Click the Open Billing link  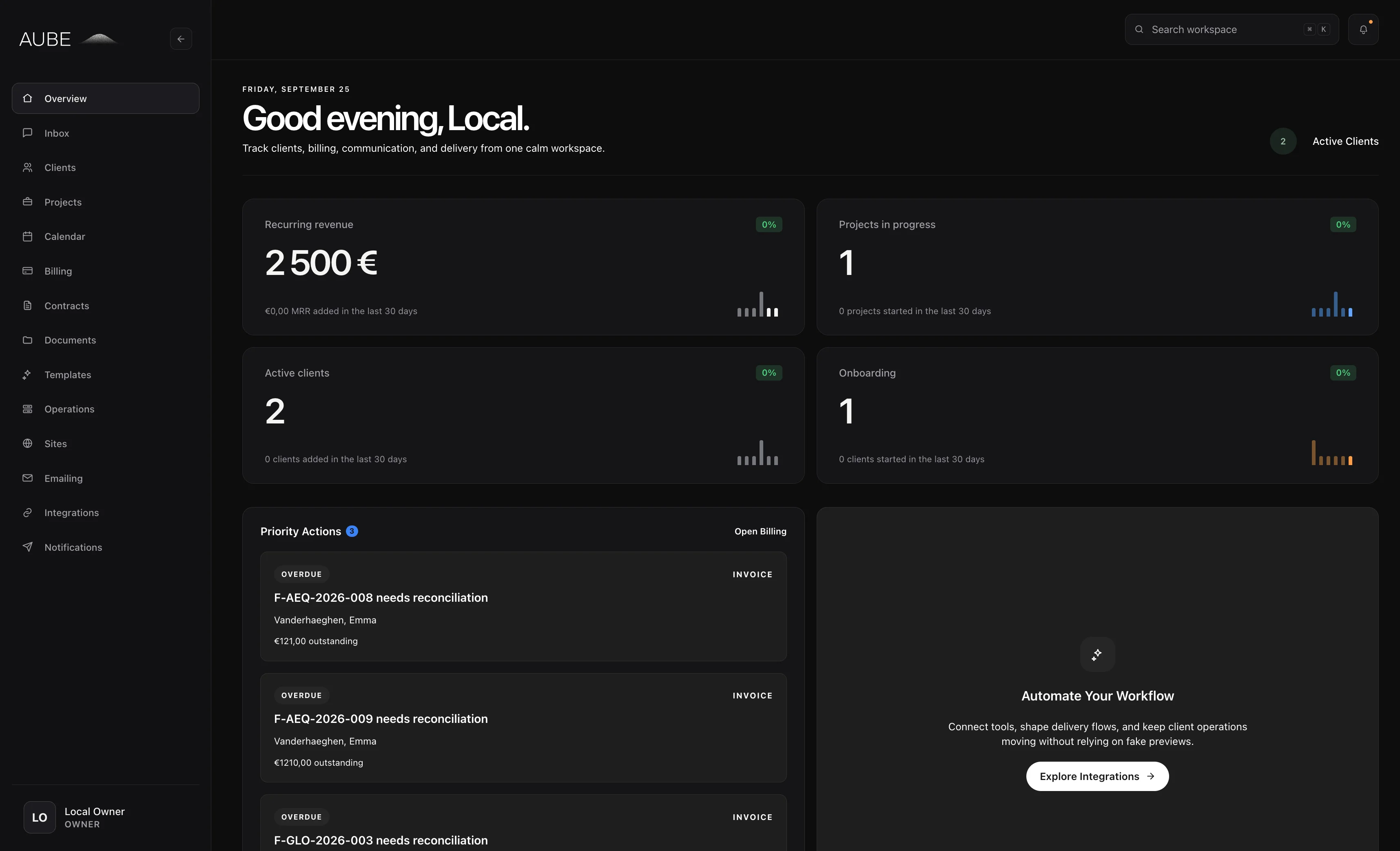(760, 531)
